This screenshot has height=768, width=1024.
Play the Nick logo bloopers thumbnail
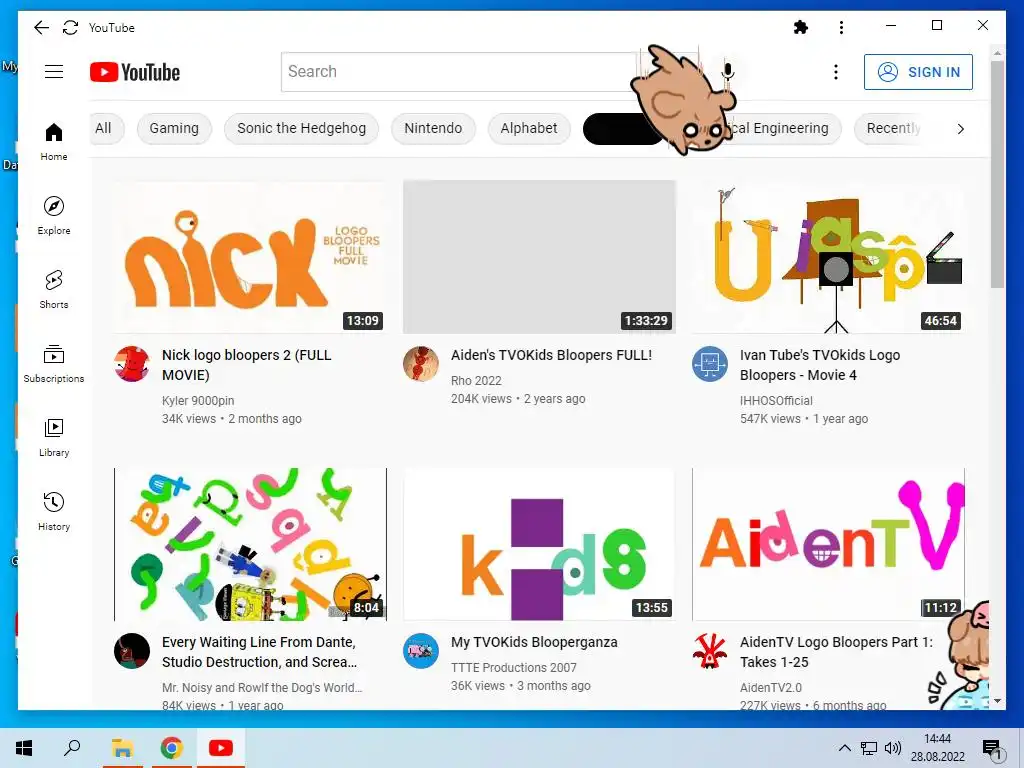(x=250, y=257)
